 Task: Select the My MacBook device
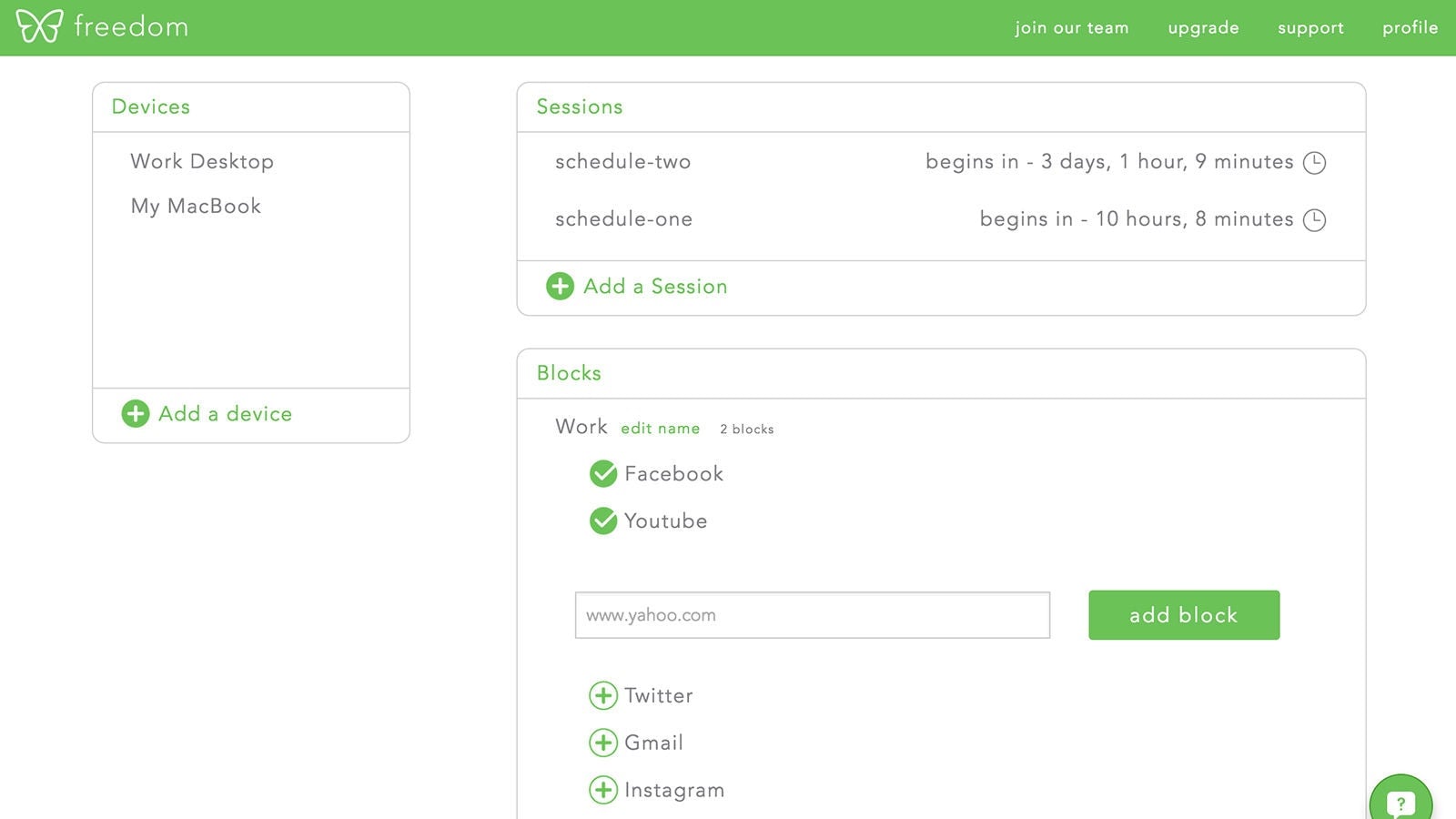[196, 207]
